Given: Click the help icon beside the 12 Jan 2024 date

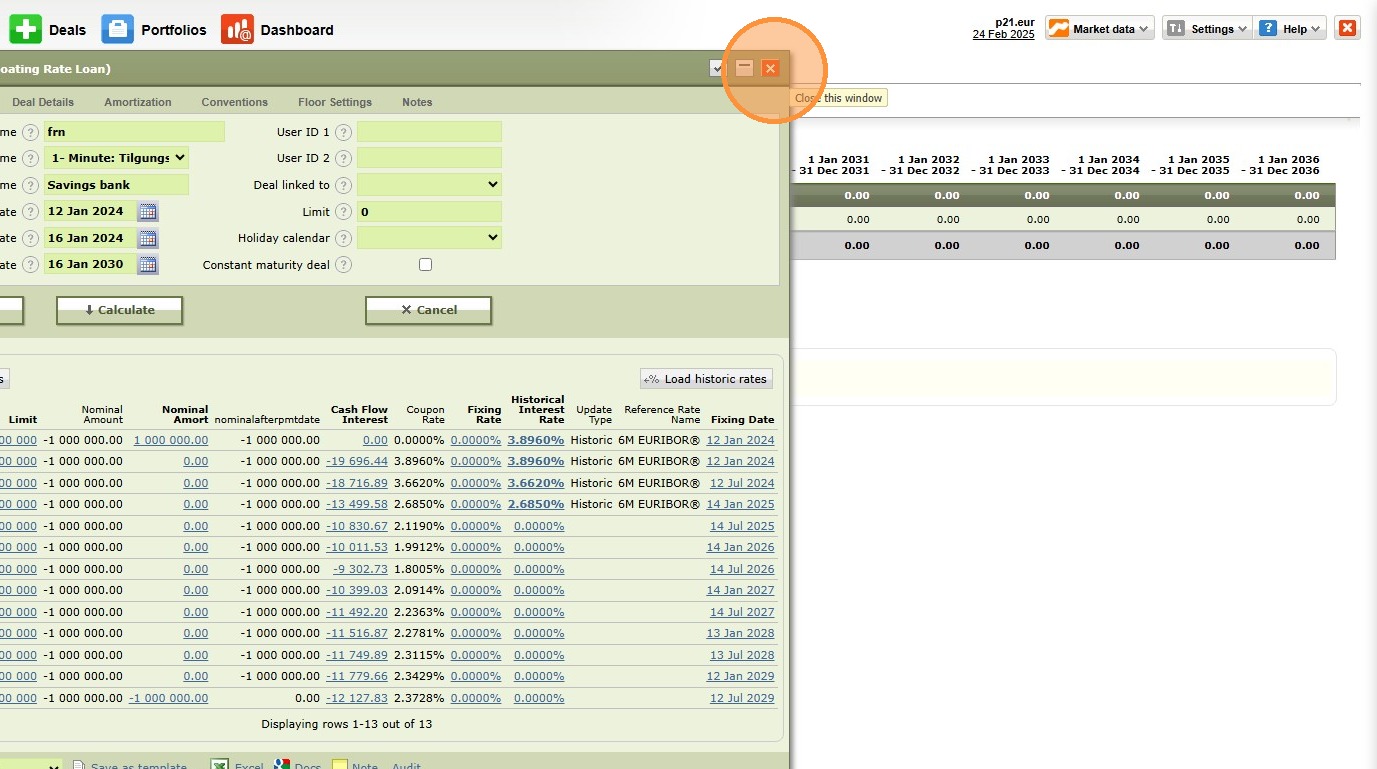Looking at the screenshot, I should point(30,212).
